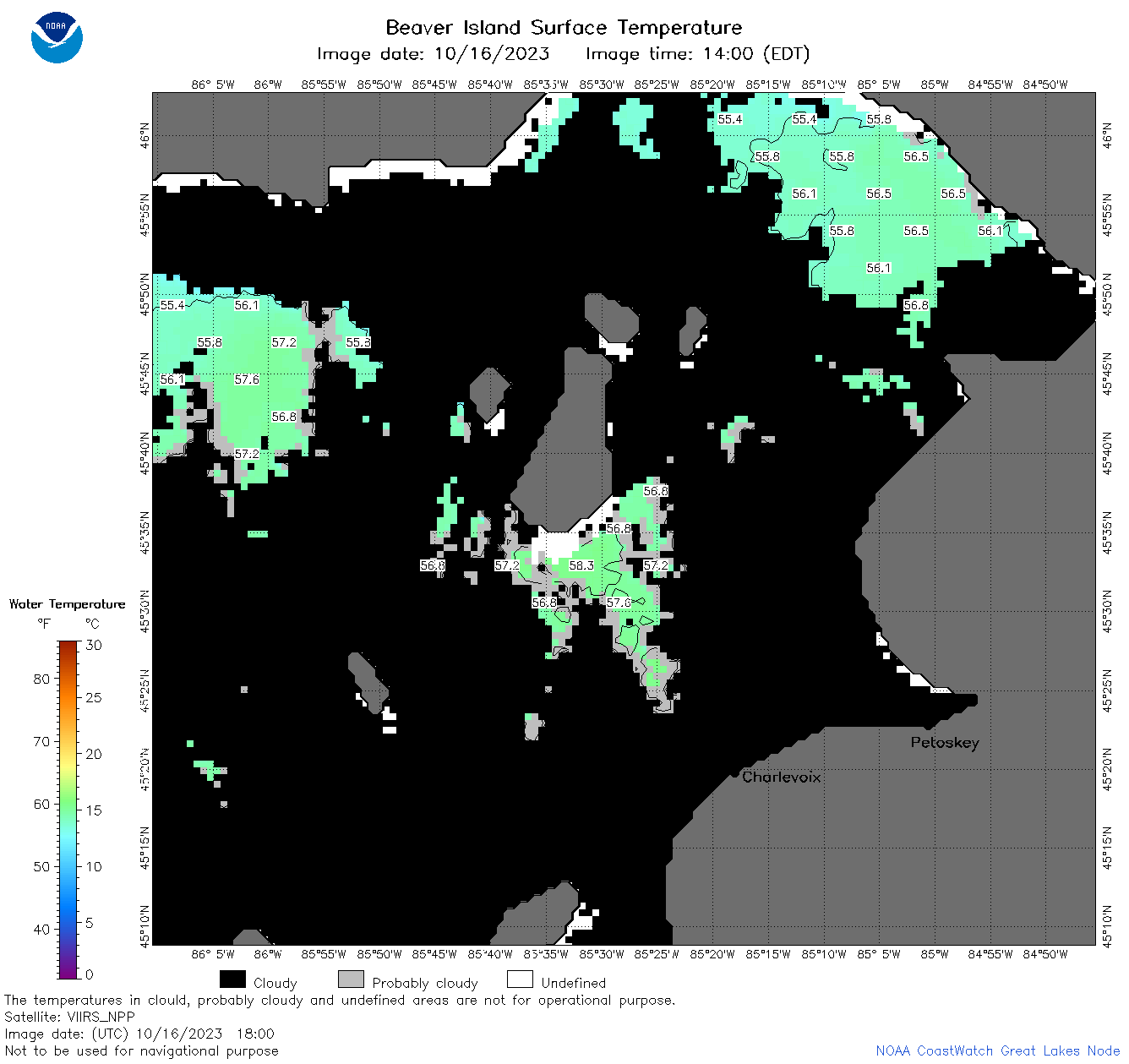This screenshot has width=1129, height=1064.
Task: Click the 85°30'W label on the bottom axis
Action: (x=602, y=954)
